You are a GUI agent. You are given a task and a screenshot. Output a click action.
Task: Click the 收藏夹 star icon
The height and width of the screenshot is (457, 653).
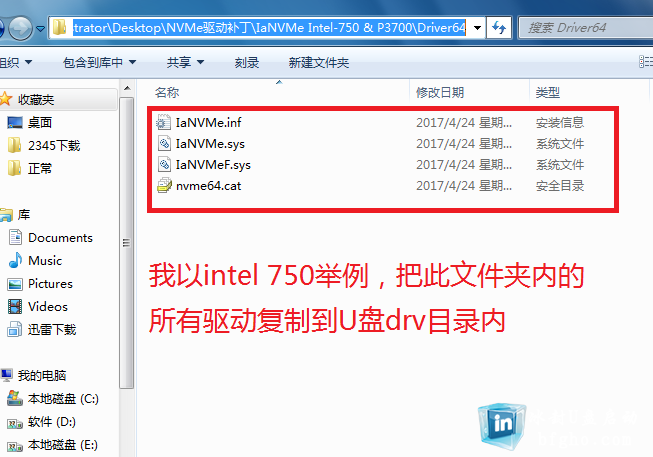click(x=5, y=99)
